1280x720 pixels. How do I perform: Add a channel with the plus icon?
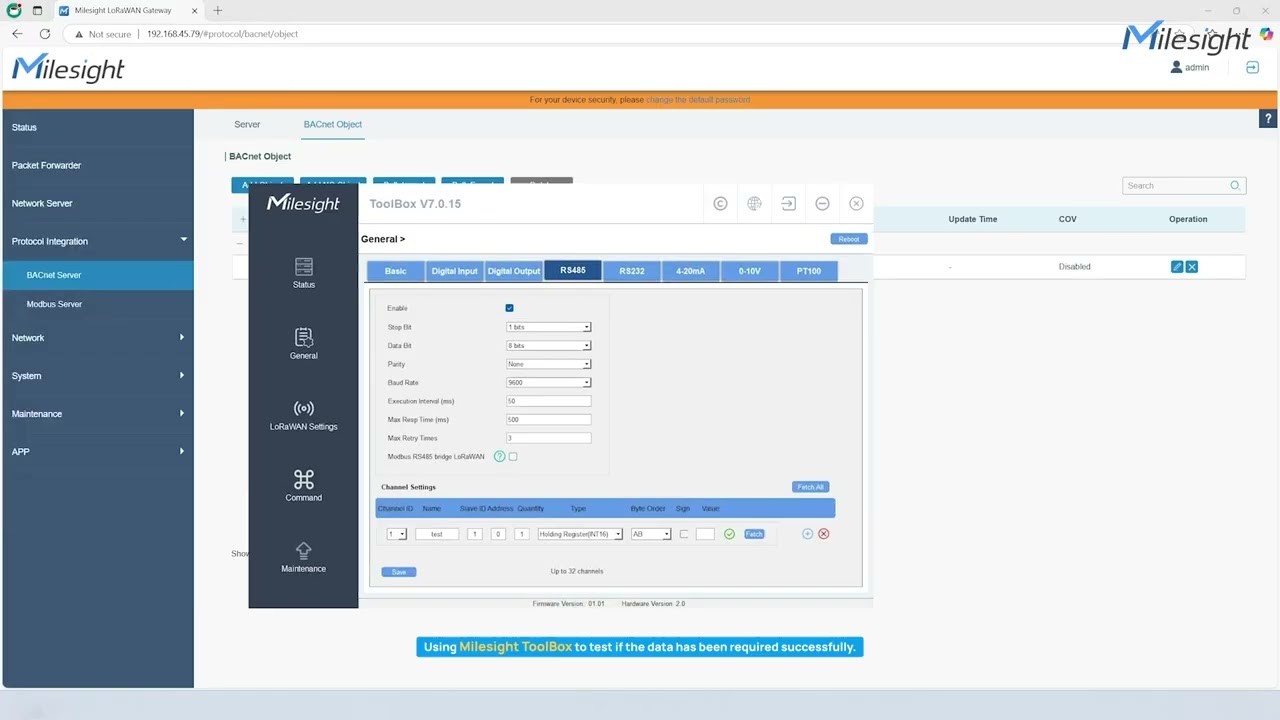pos(807,534)
